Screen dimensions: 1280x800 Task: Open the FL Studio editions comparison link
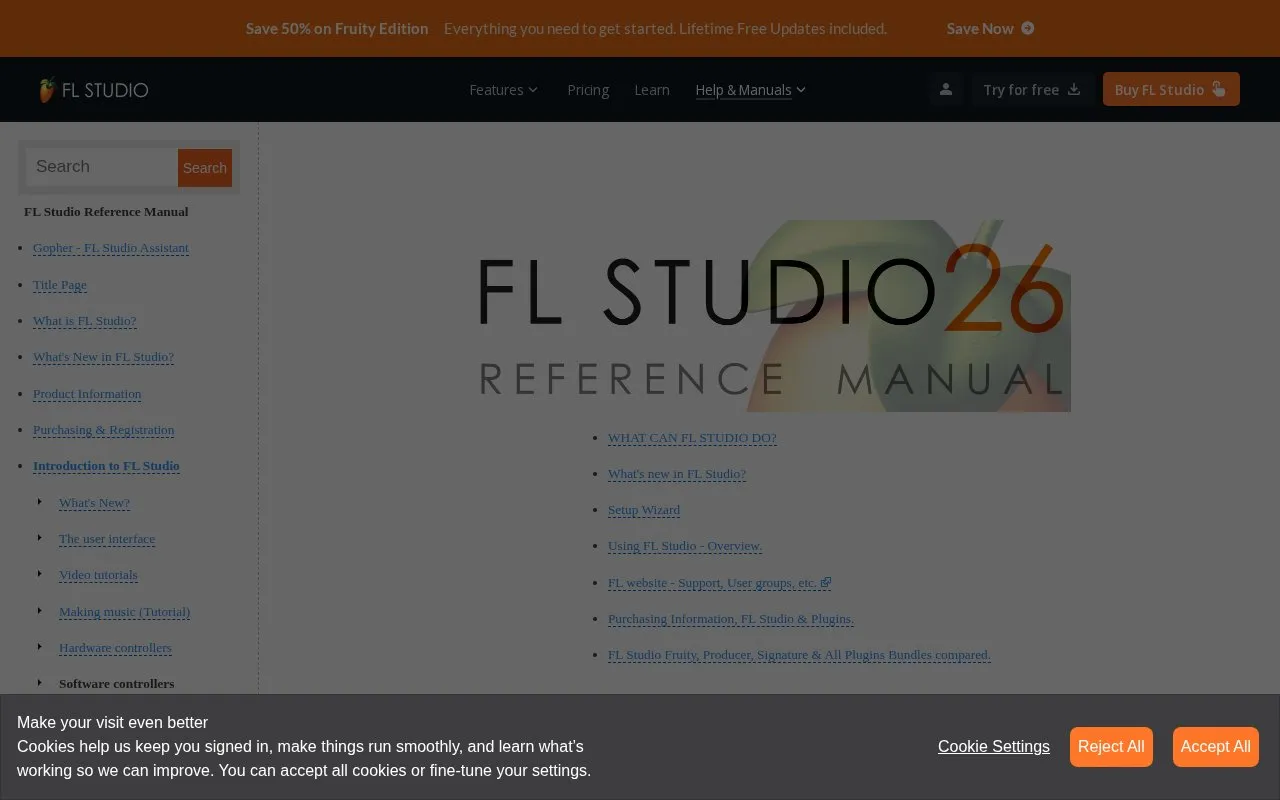pyautogui.click(x=799, y=655)
